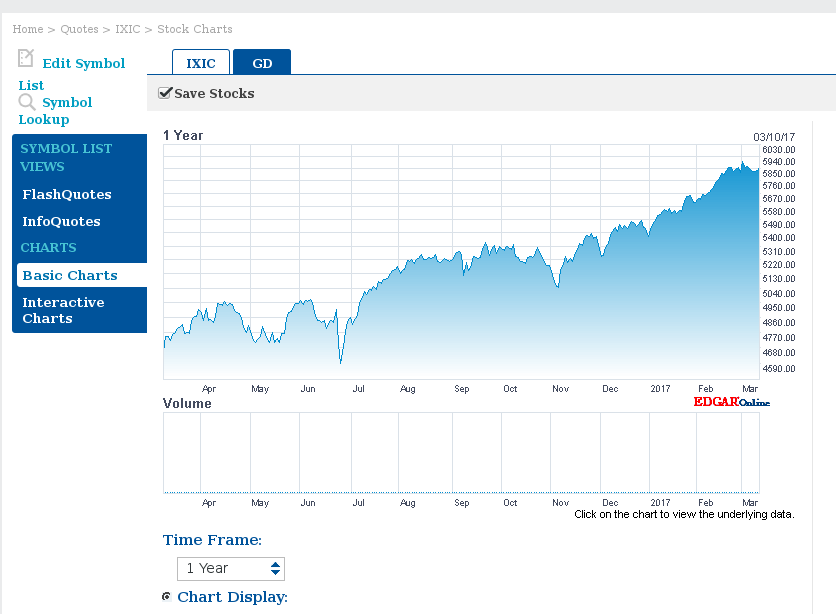
Task: Click the Symbol Lookup link text
Action: [55, 110]
